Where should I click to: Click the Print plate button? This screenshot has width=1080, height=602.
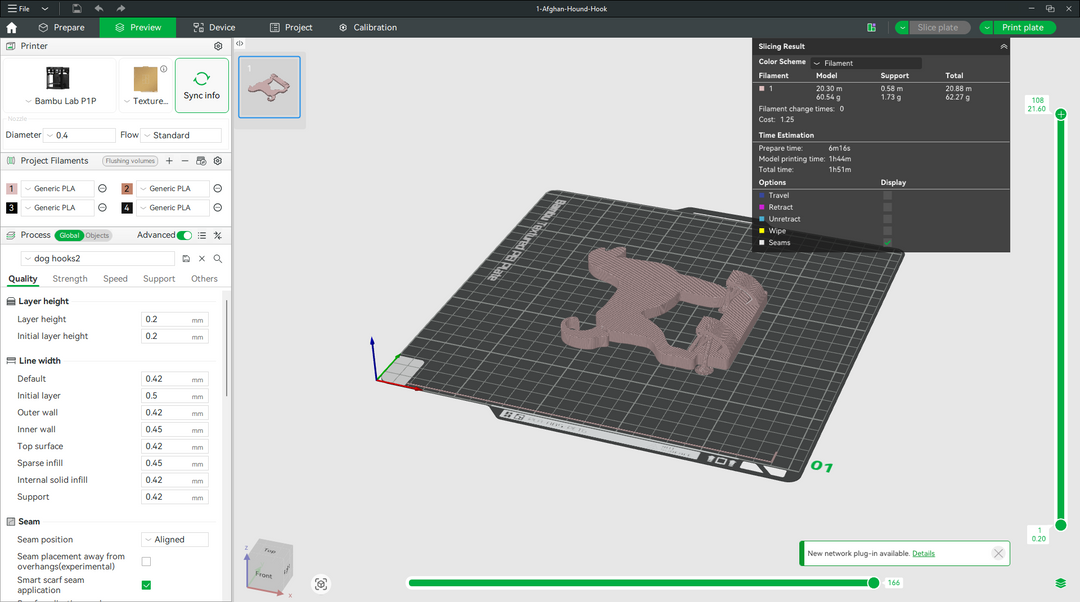pos(1022,27)
